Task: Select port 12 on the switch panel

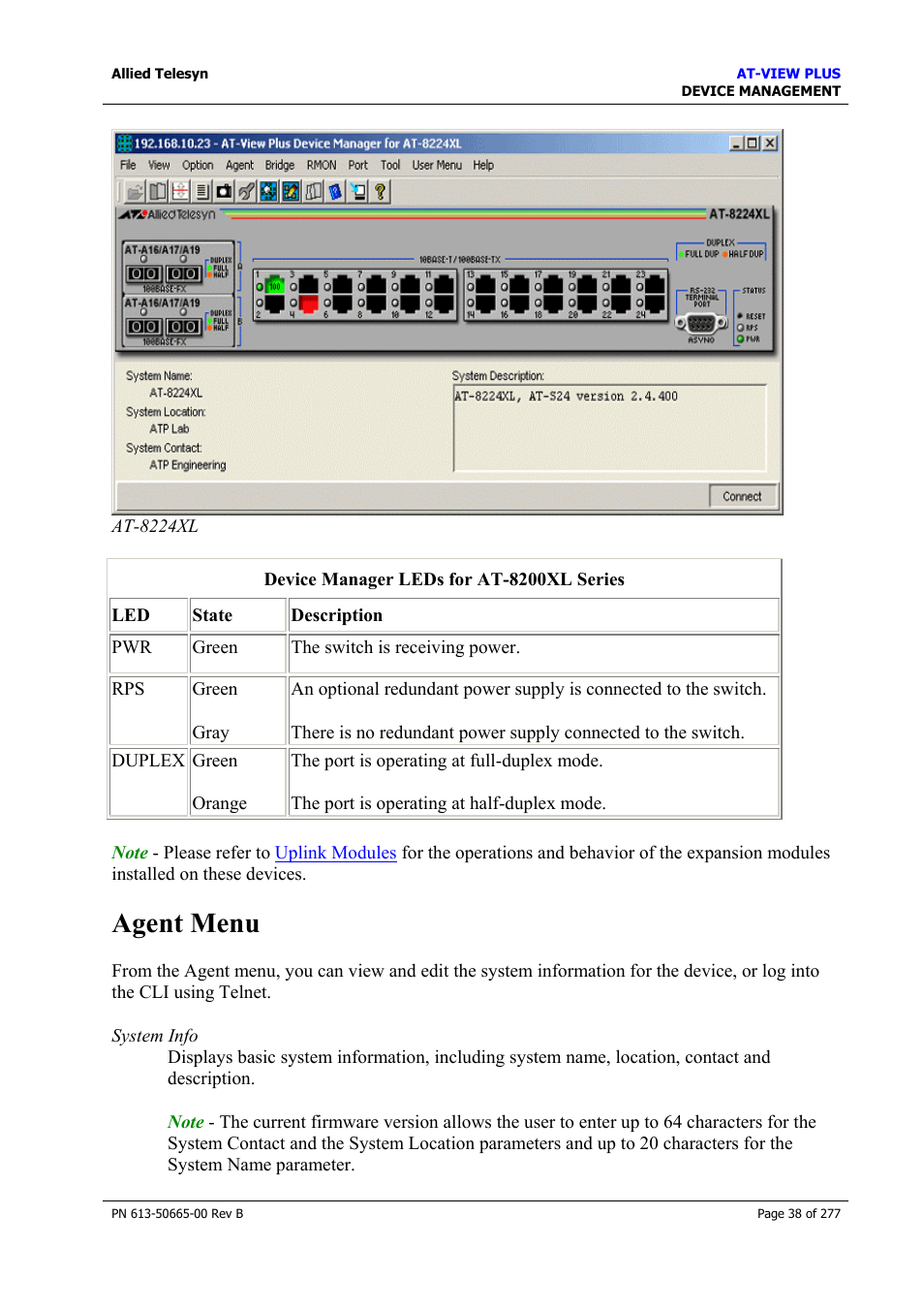Action: [x=445, y=305]
